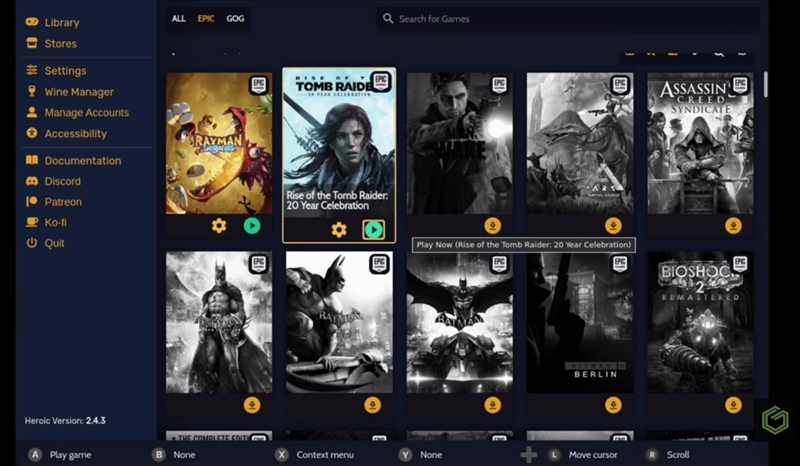Screen dimensions: 800x466
Task: Open Assassin's Creed Syndicate cover
Action: [x=701, y=143]
